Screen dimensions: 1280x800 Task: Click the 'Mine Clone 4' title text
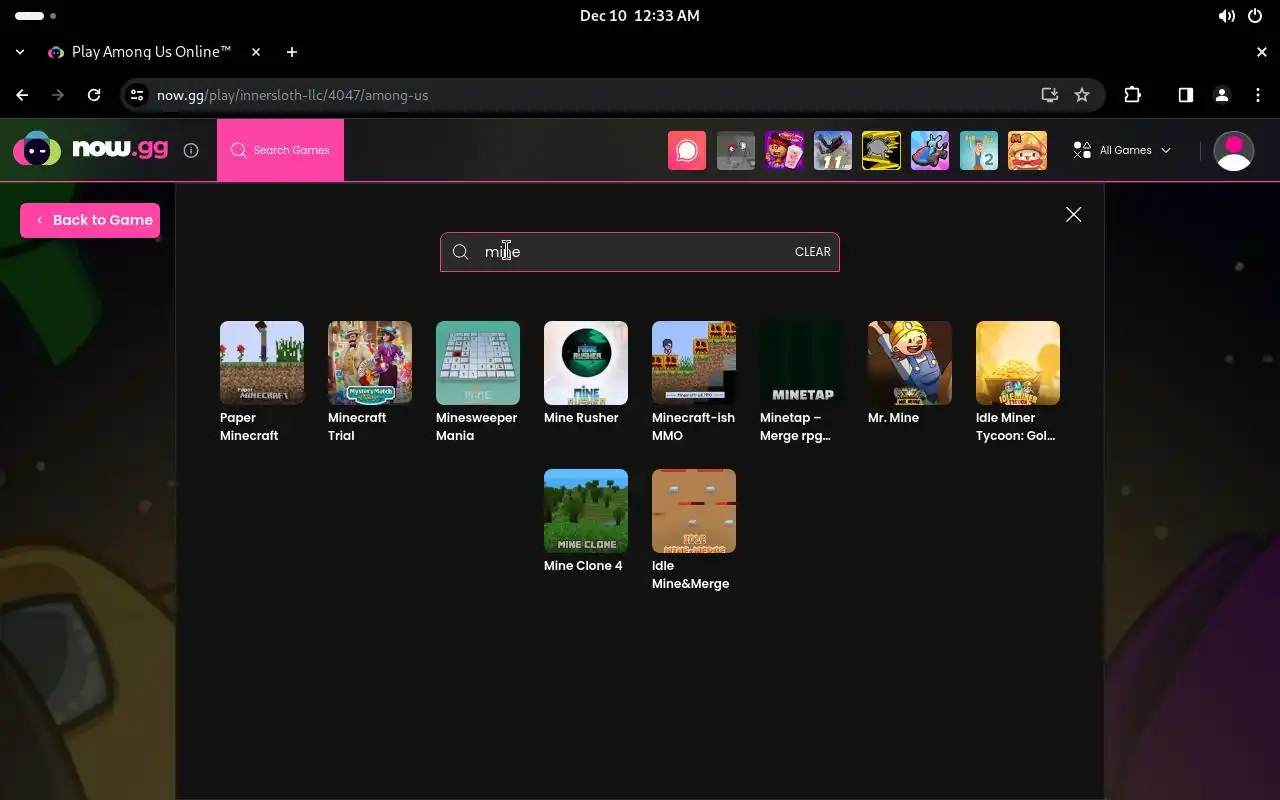pyautogui.click(x=583, y=566)
